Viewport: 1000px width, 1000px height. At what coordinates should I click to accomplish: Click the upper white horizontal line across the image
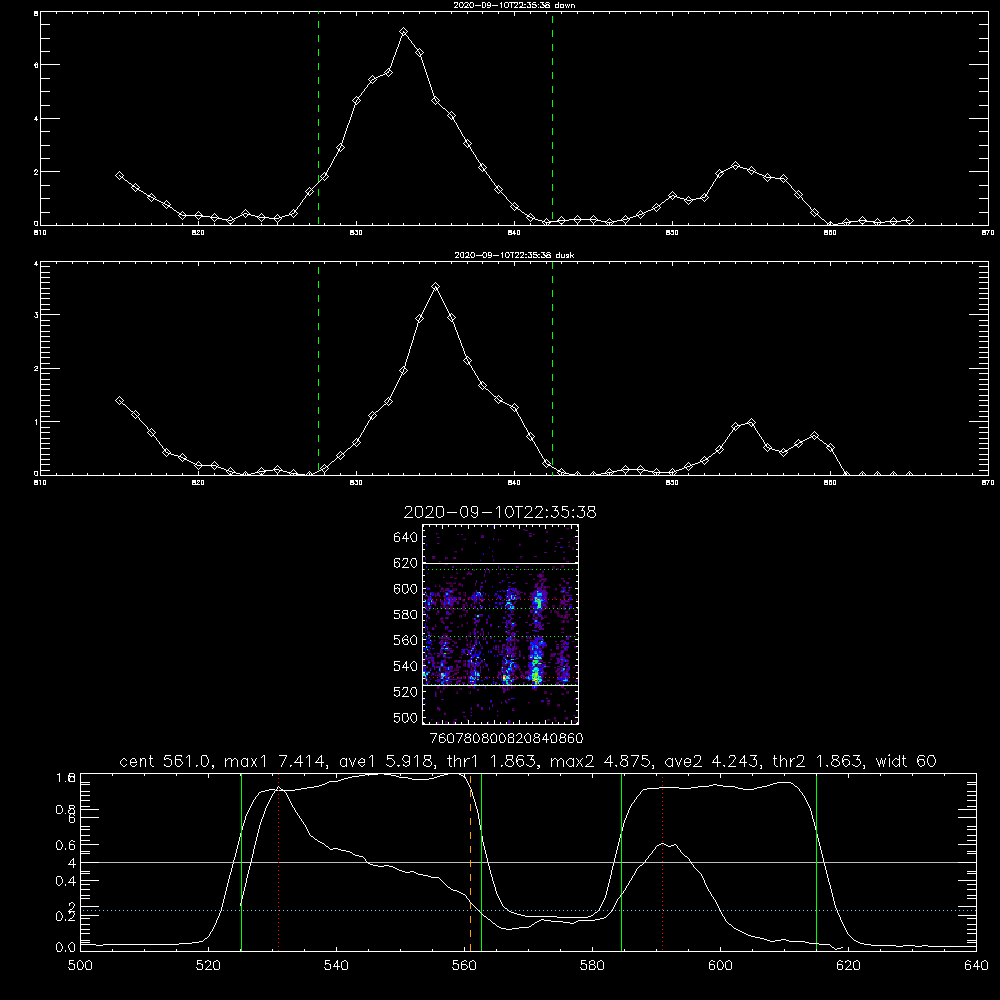coord(500,564)
